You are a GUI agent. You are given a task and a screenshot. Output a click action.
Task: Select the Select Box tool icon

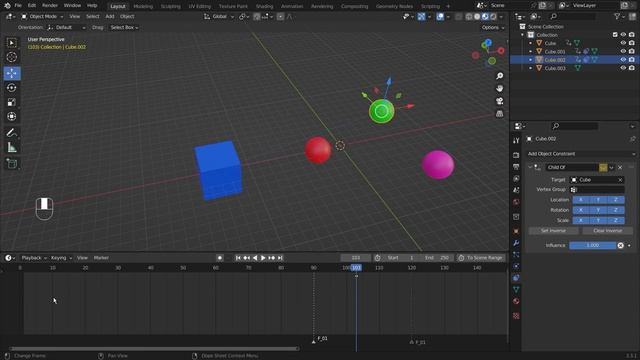(12, 42)
